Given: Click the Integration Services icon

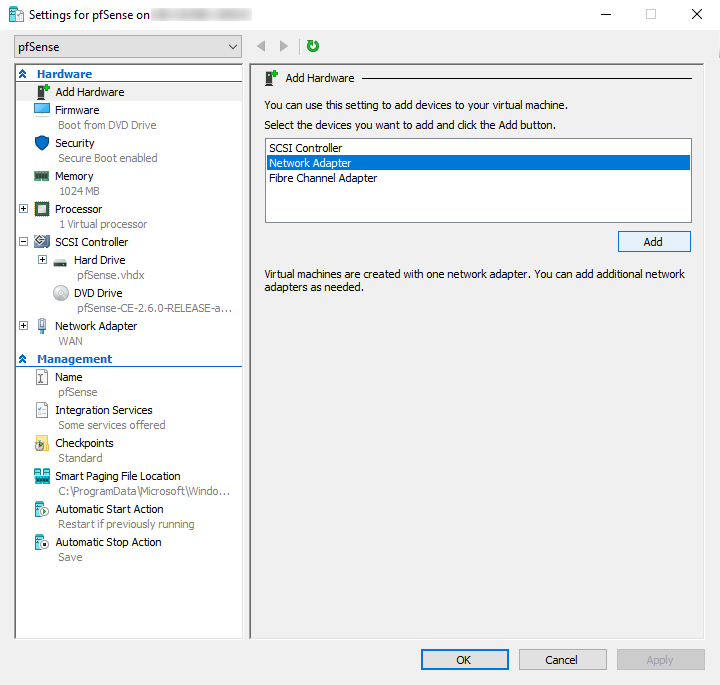Looking at the screenshot, I should pyautogui.click(x=41, y=410).
